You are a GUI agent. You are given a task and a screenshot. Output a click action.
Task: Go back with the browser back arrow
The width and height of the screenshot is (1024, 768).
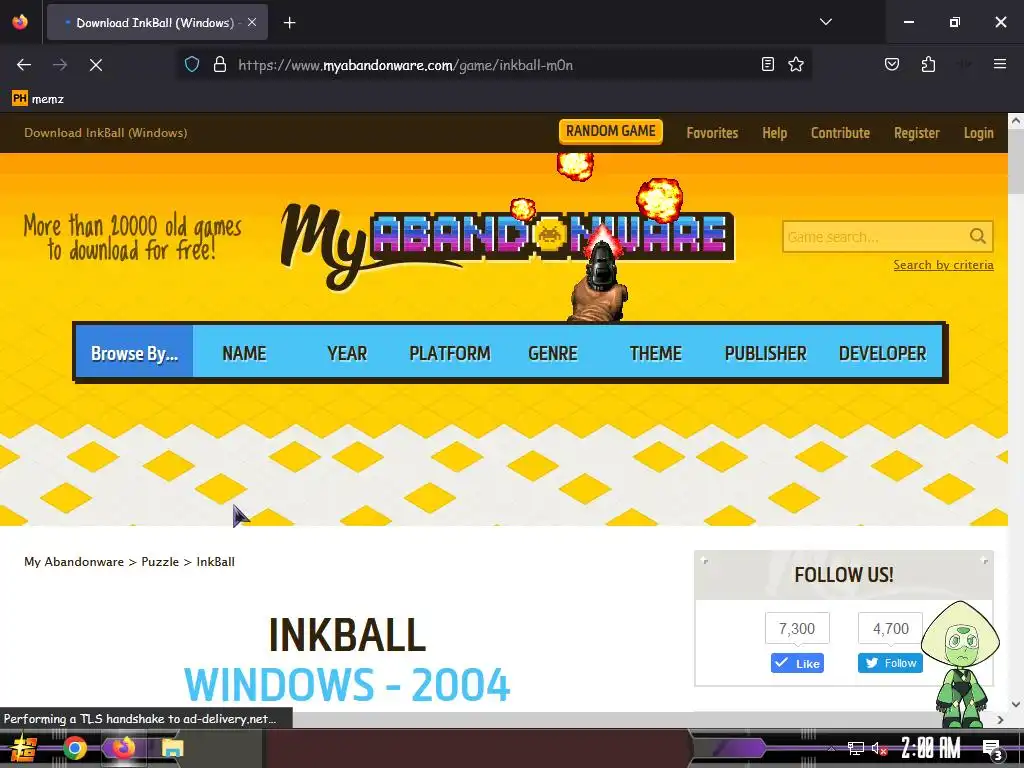(x=24, y=65)
